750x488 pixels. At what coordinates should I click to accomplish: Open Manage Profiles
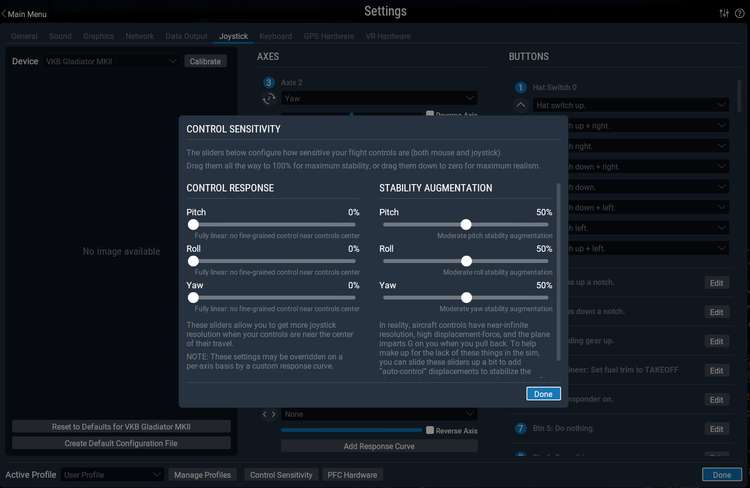click(202, 475)
